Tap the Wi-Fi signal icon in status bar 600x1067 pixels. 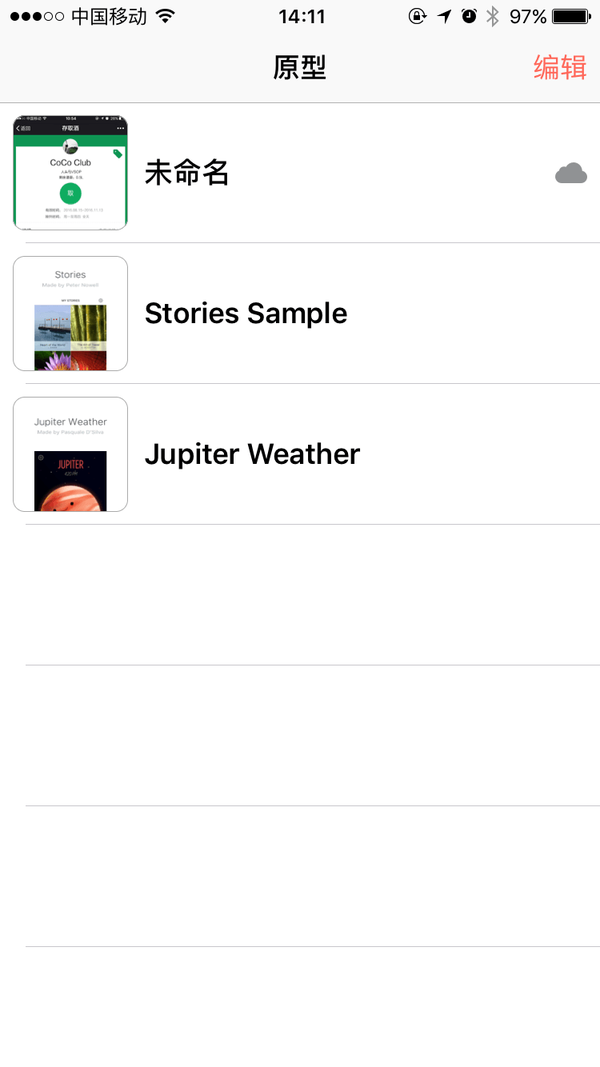[x=165, y=16]
